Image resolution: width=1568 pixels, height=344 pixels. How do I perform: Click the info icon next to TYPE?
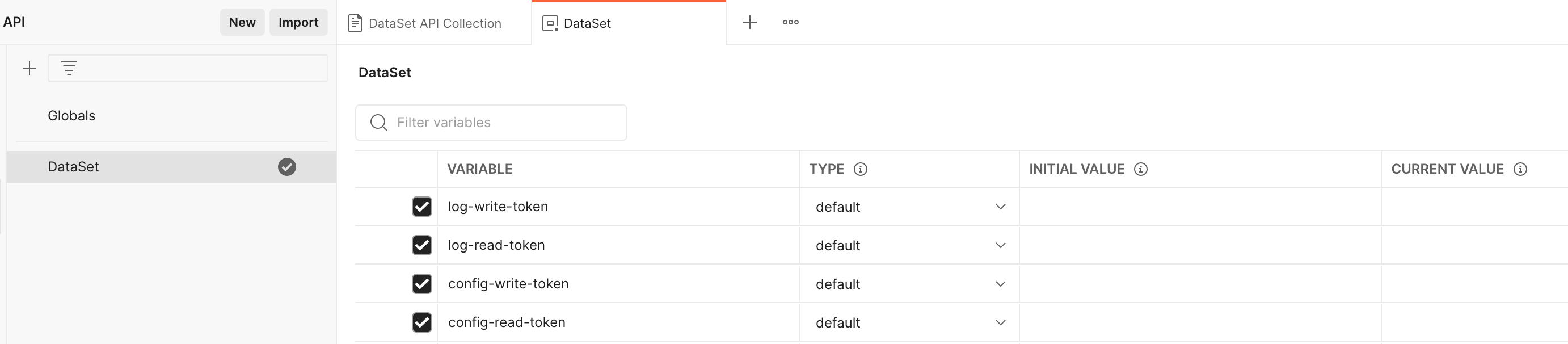860,169
